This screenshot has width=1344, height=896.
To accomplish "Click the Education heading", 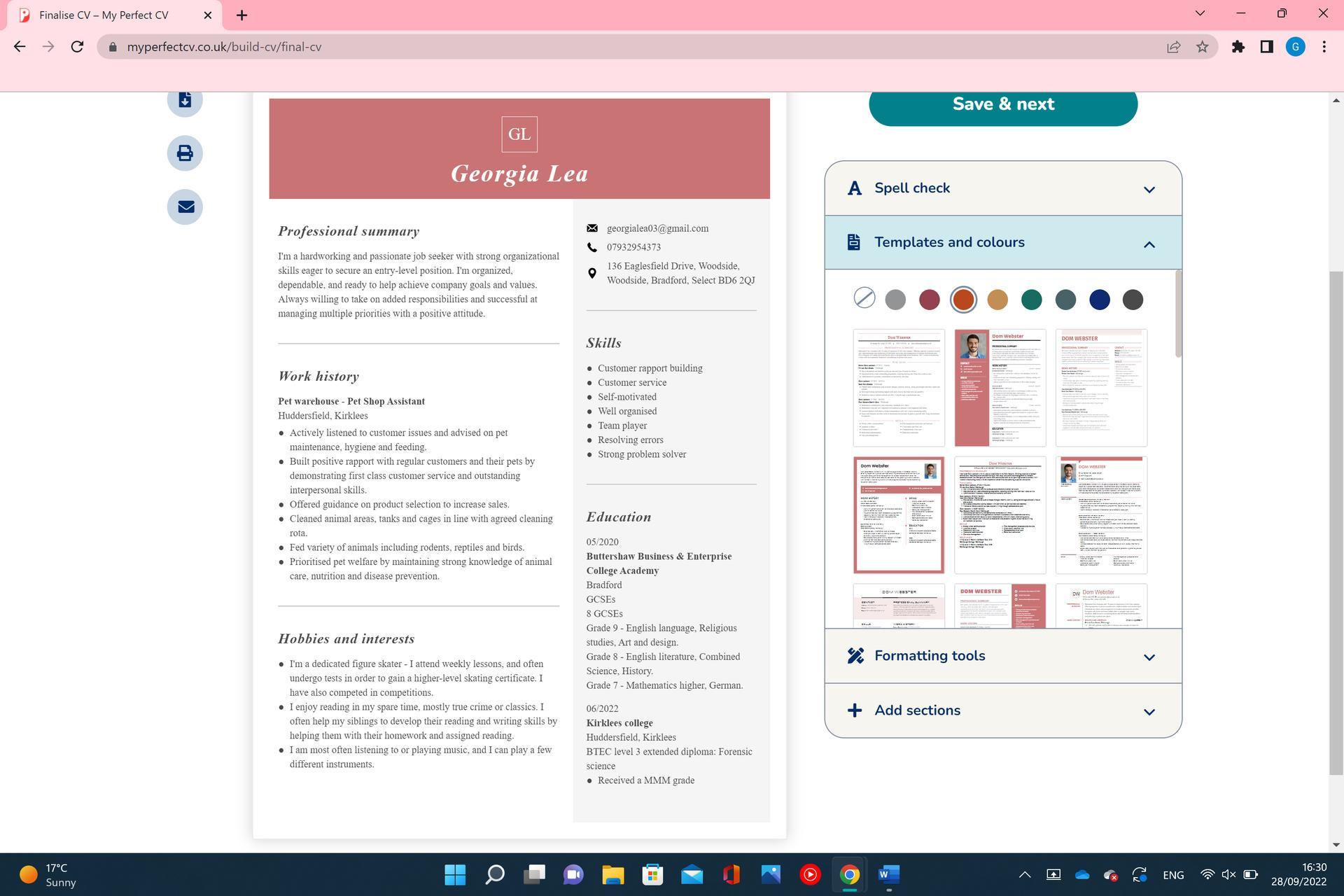I will tap(619, 517).
